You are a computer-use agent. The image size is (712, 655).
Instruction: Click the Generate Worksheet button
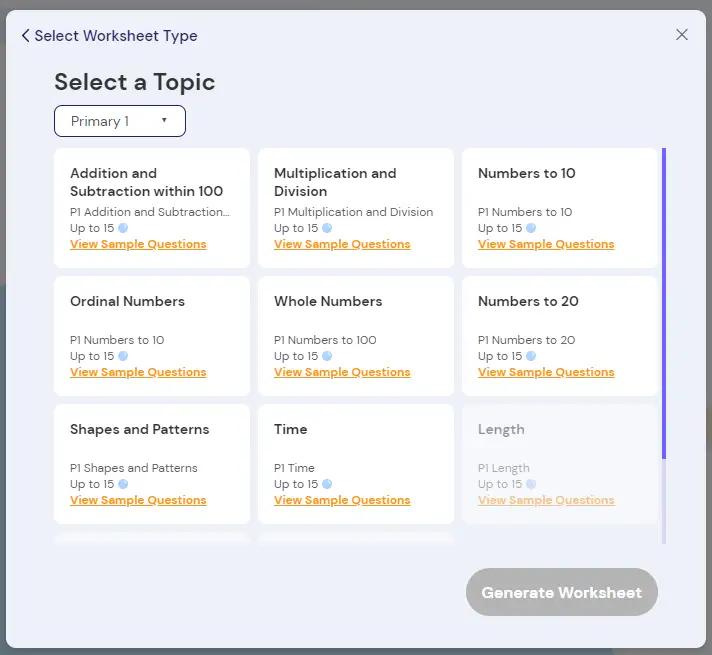point(562,592)
